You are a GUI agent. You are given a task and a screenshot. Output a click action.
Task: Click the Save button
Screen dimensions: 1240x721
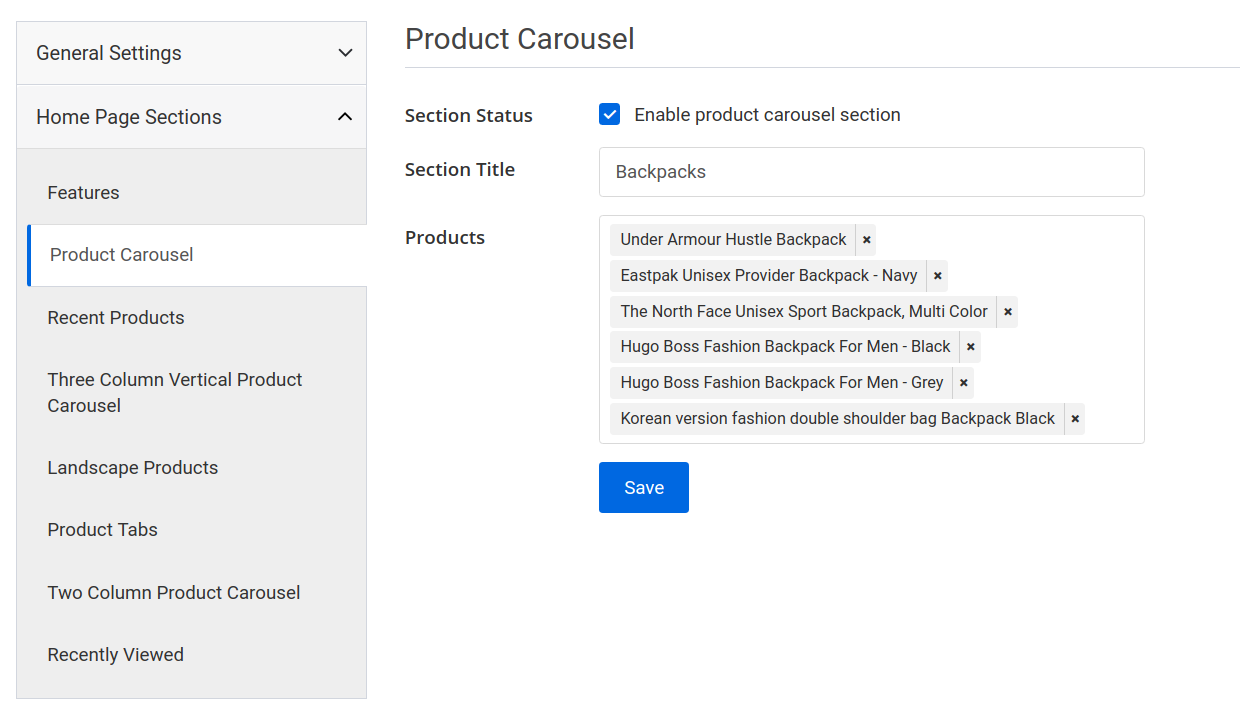(643, 487)
